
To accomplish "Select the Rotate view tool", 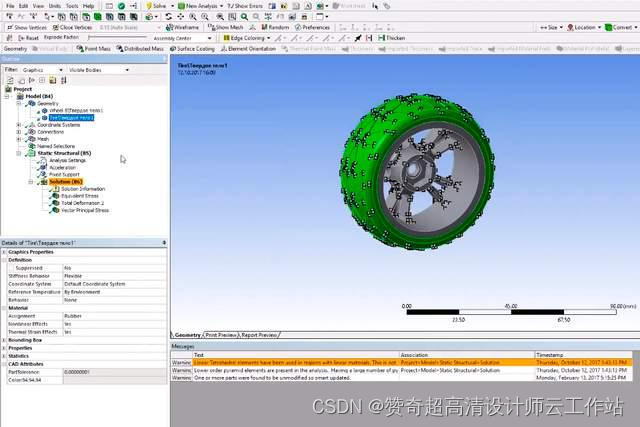I will [x=168, y=17].
